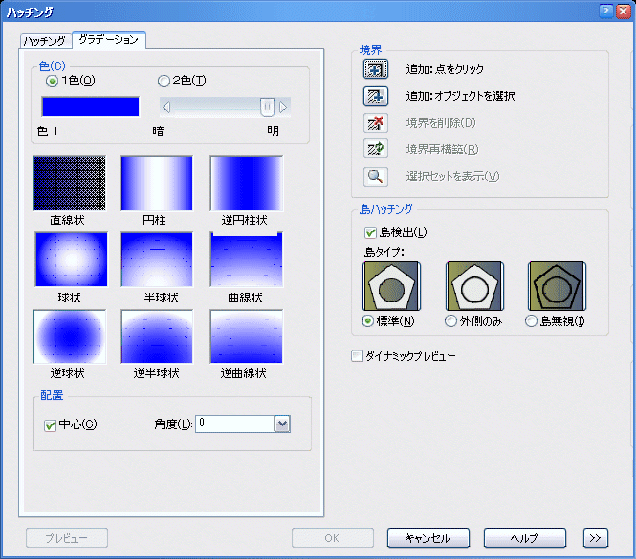Screen dimensions: 636x559
Task: Select the 直線状 gradient pattern
Action: tap(69, 183)
